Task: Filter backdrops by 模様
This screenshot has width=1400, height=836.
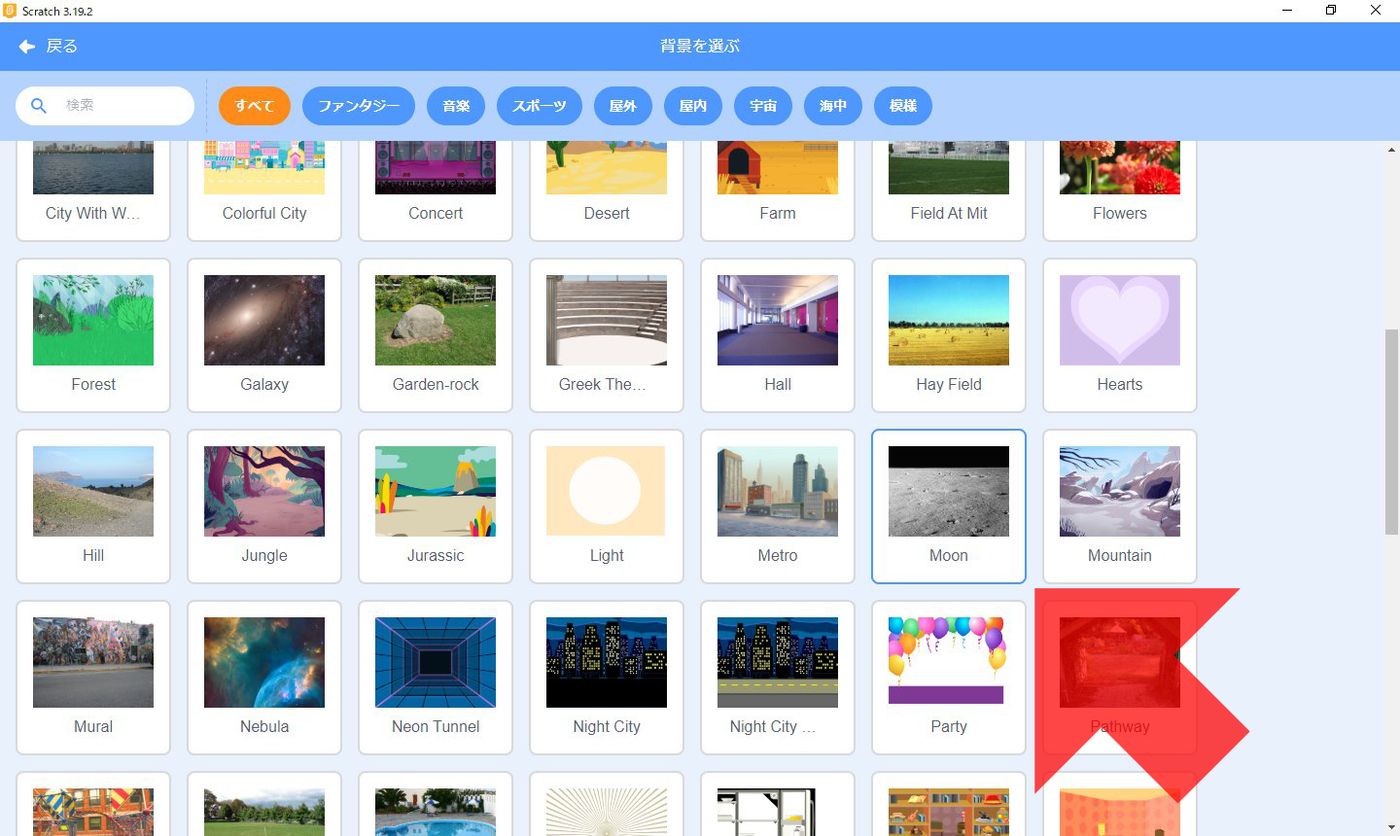Action: pos(903,105)
